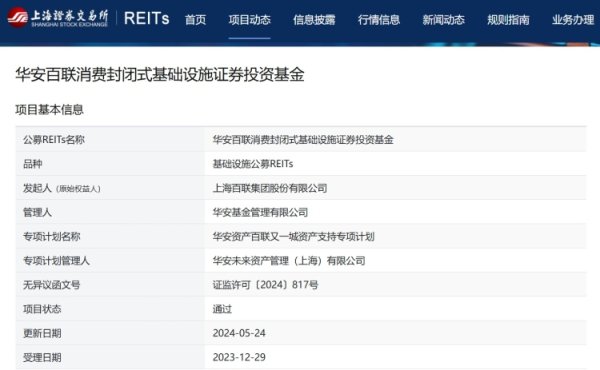This screenshot has height=370, width=600.
Task: Click the 无异议函文号 label
Action: point(52,285)
